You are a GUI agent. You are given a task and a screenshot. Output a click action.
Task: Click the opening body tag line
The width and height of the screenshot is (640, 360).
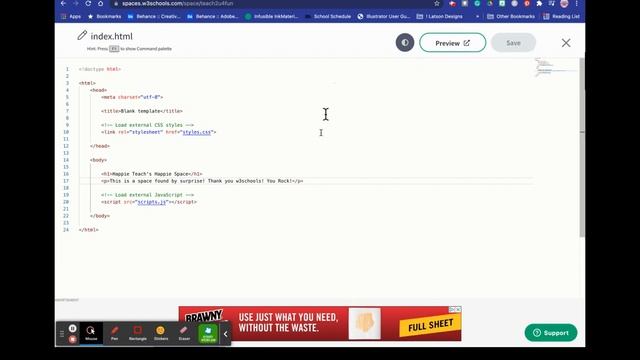coord(98,160)
